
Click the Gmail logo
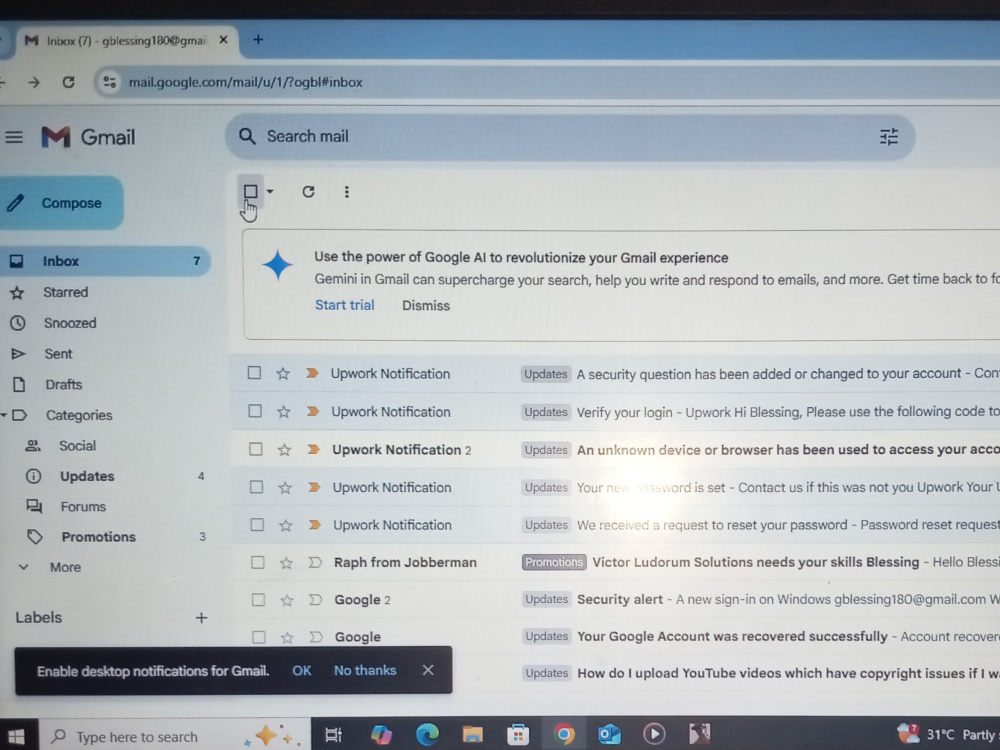tap(89, 137)
